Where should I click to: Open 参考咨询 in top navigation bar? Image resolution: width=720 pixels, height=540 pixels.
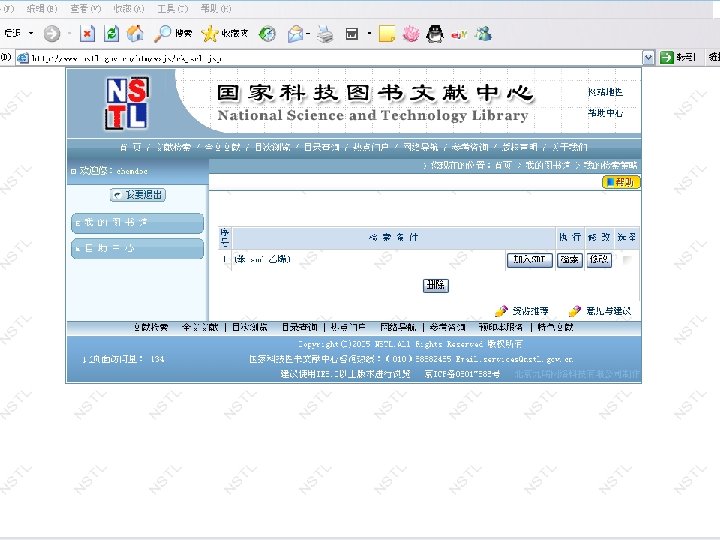click(x=470, y=147)
